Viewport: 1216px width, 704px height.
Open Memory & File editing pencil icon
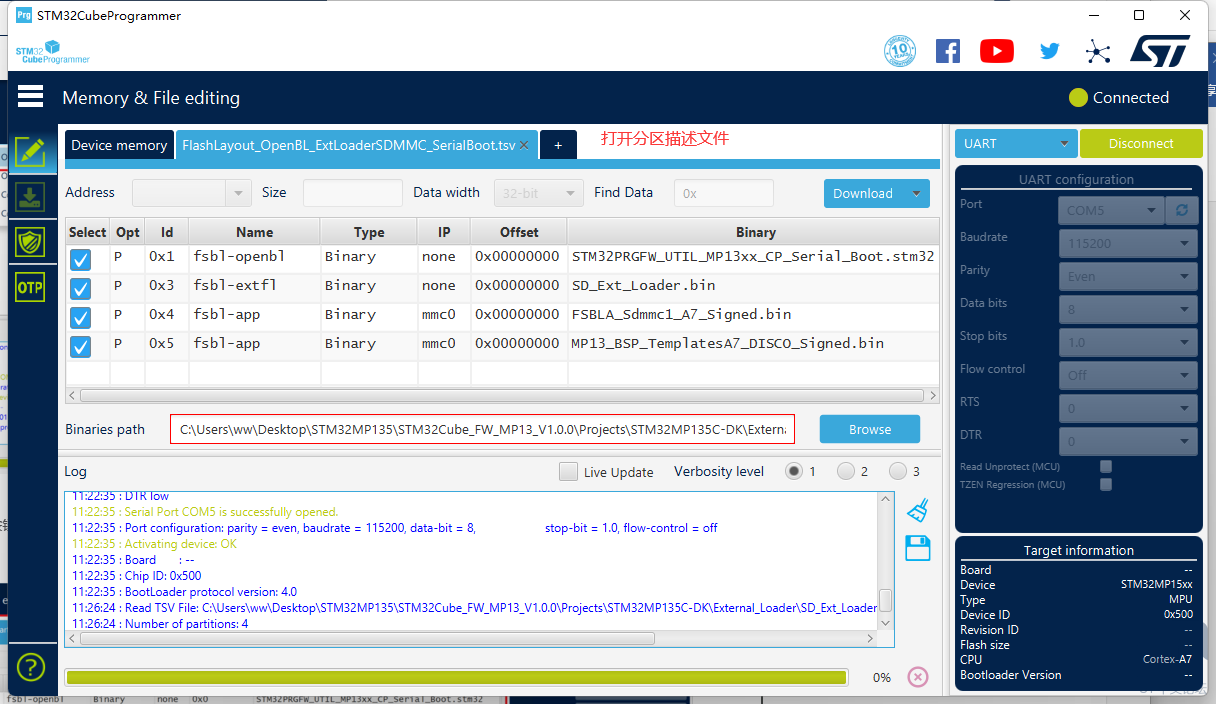click(31, 152)
